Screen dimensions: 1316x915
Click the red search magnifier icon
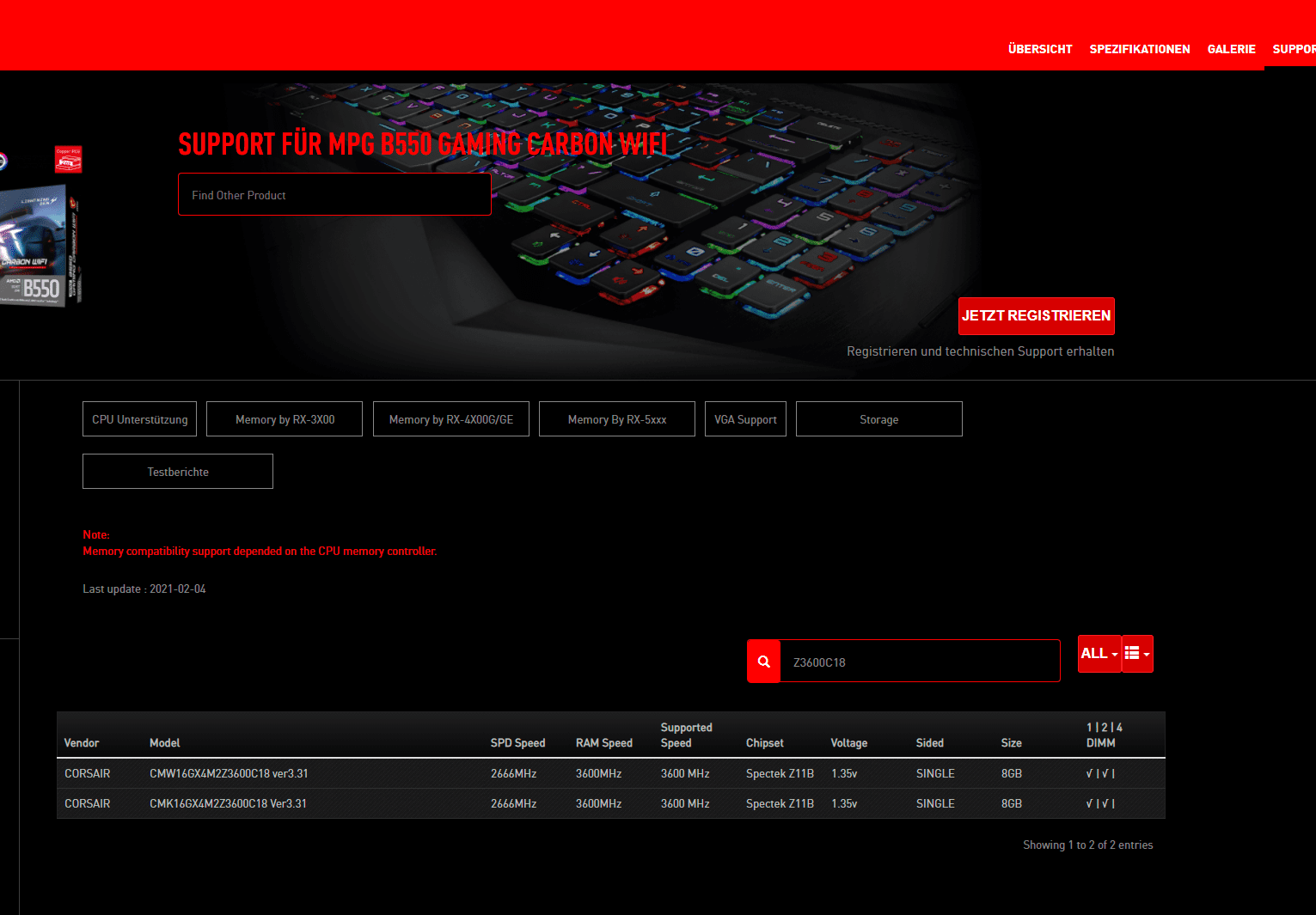(763, 662)
